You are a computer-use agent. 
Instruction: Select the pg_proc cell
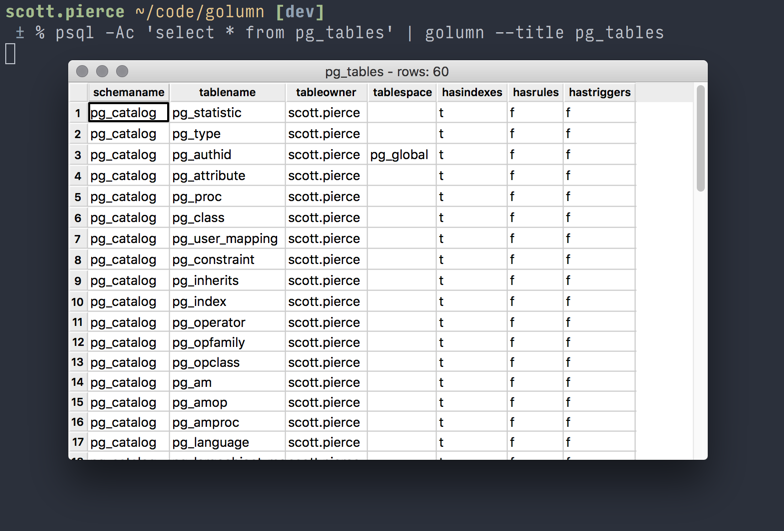pyautogui.click(x=228, y=197)
